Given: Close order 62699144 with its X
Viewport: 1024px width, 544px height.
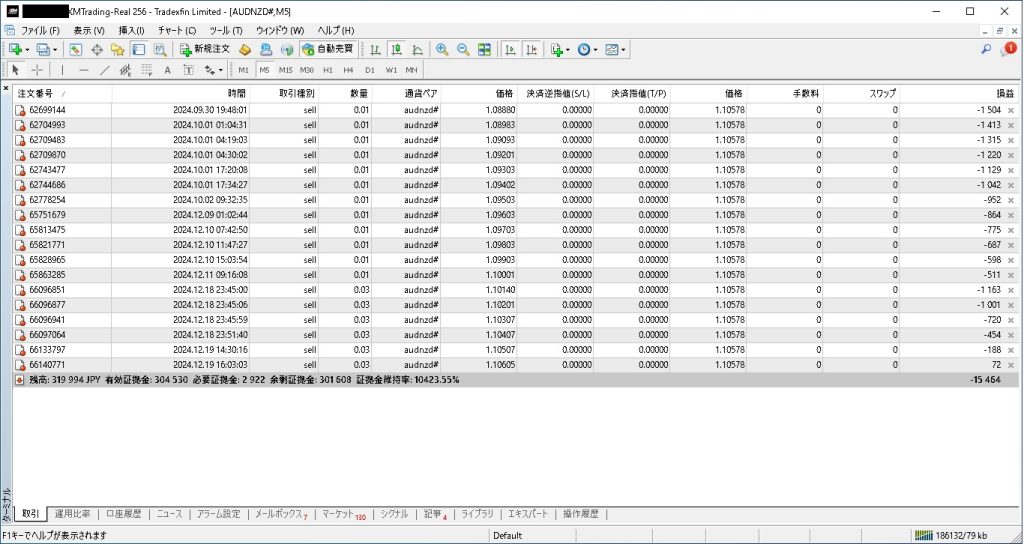Looking at the screenshot, I should [x=1011, y=110].
